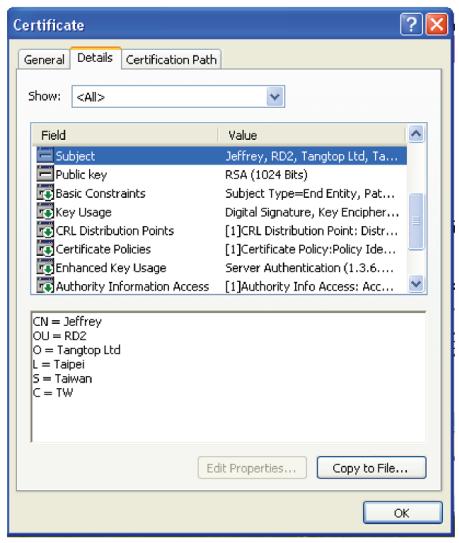Select the Public key row
459x543 pixels.
(222, 175)
